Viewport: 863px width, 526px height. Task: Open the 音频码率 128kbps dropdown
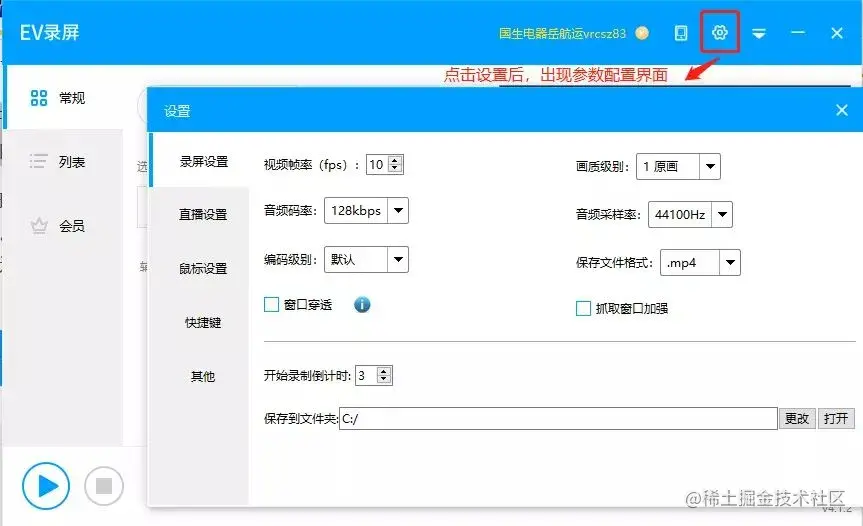pyautogui.click(x=366, y=210)
